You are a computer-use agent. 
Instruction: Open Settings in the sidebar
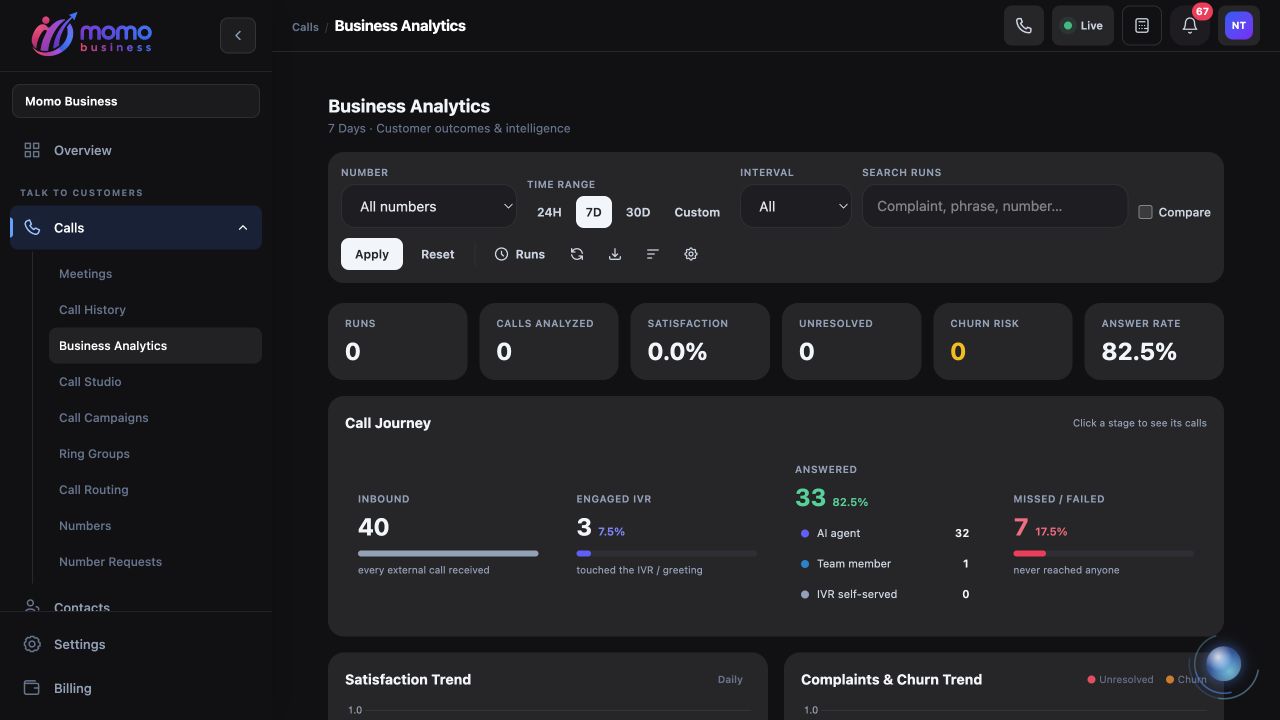point(136,644)
